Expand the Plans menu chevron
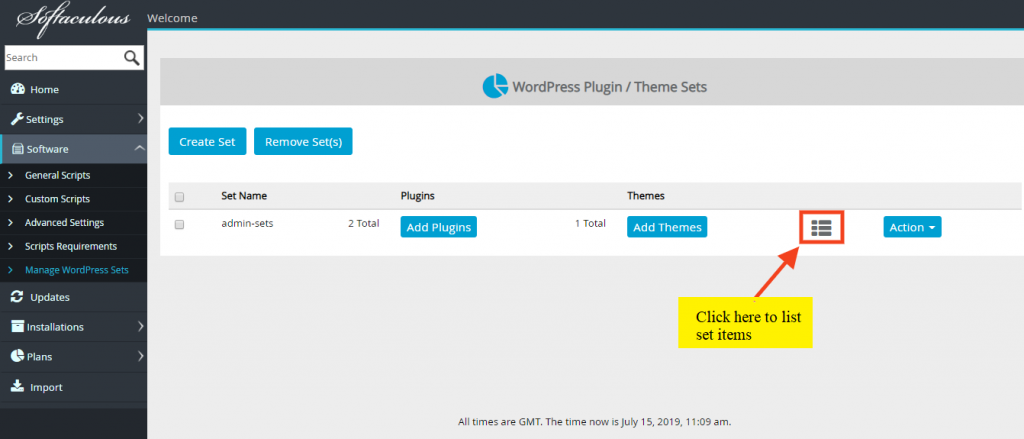Screen dimensions: 1024x439 tap(140, 357)
